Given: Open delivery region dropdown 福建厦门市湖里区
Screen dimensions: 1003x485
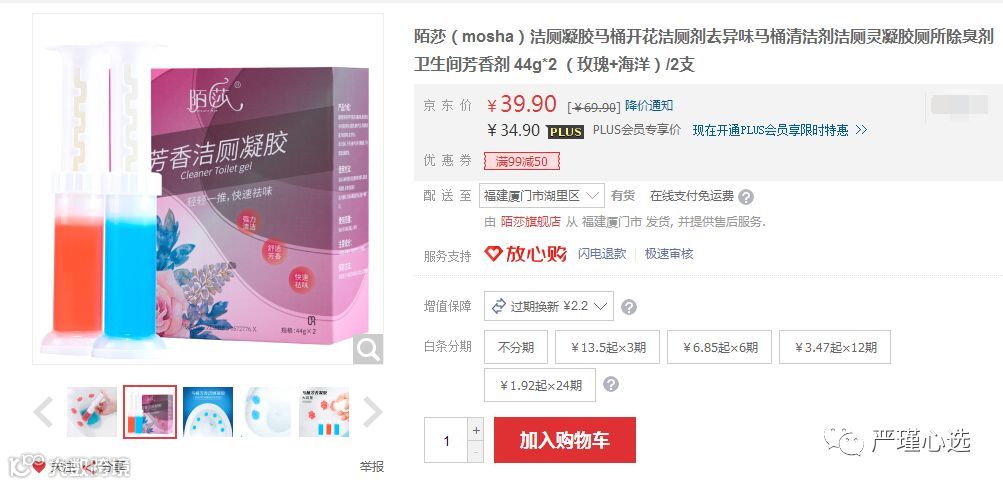Looking at the screenshot, I should [541, 196].
